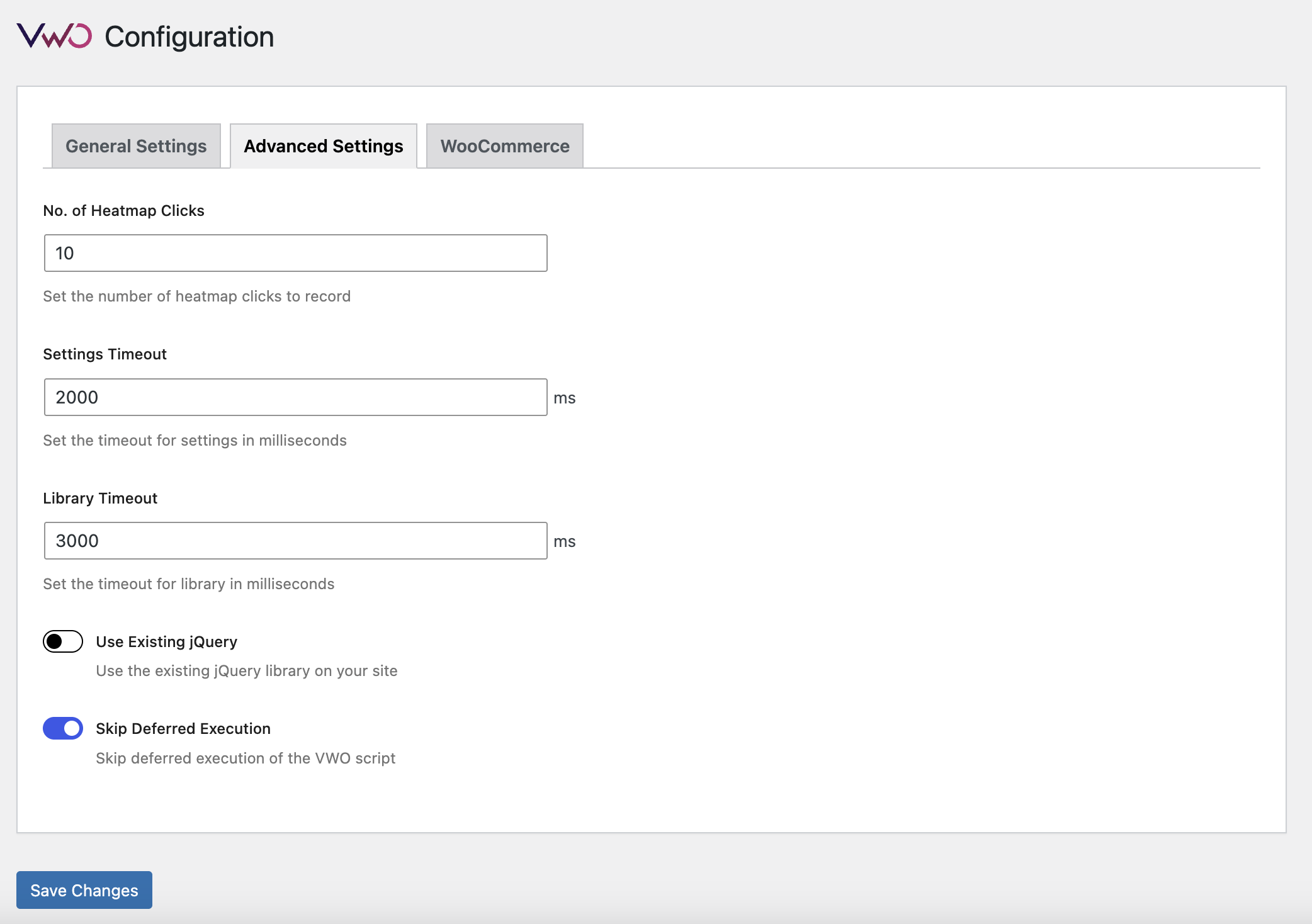The width and height of the screenshot is (1312, 924).
Task: Click the No. of Heatmap Clicks label
Action: [x=123, y=210]
